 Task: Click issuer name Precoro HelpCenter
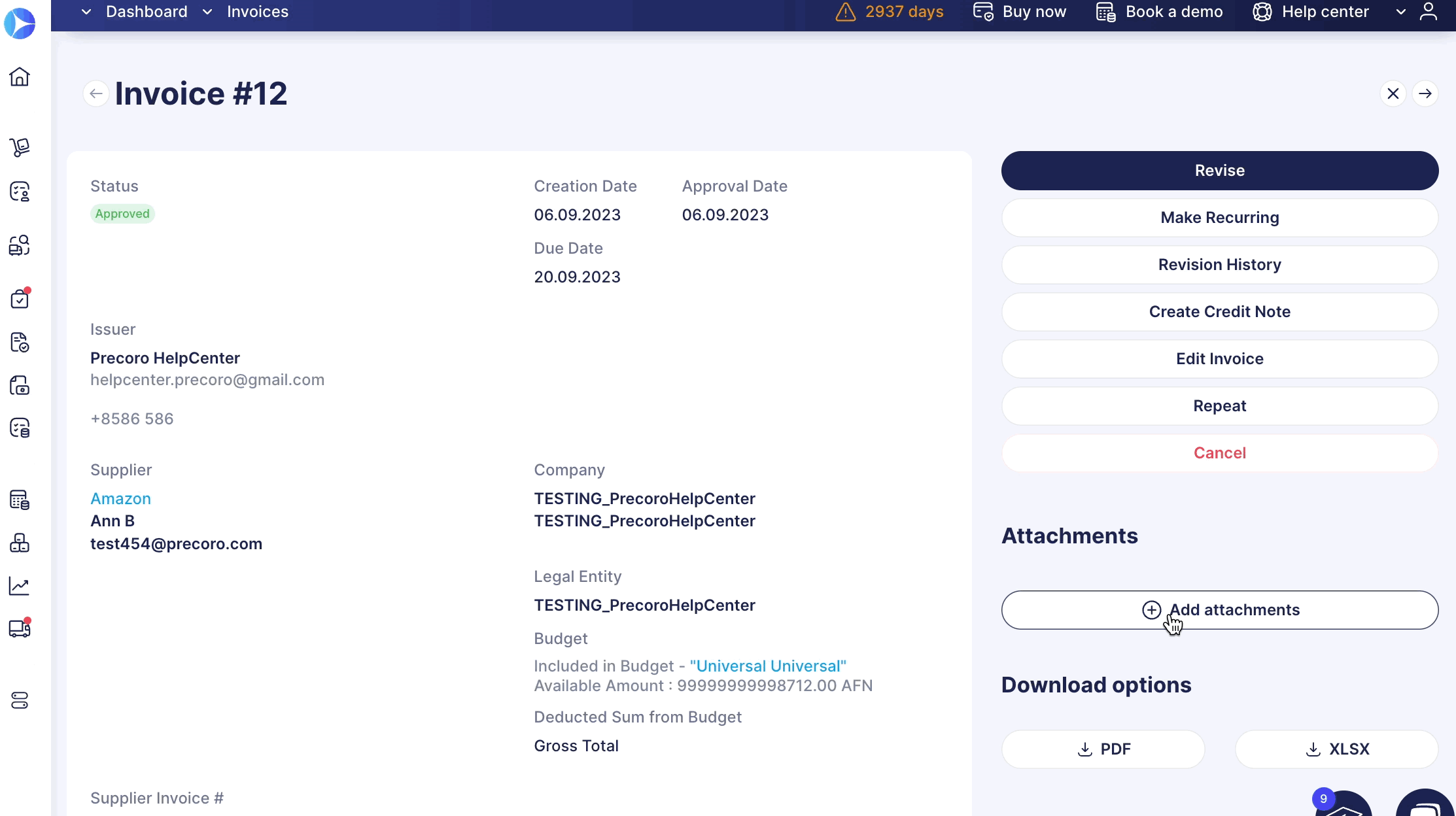click(165, 358)
